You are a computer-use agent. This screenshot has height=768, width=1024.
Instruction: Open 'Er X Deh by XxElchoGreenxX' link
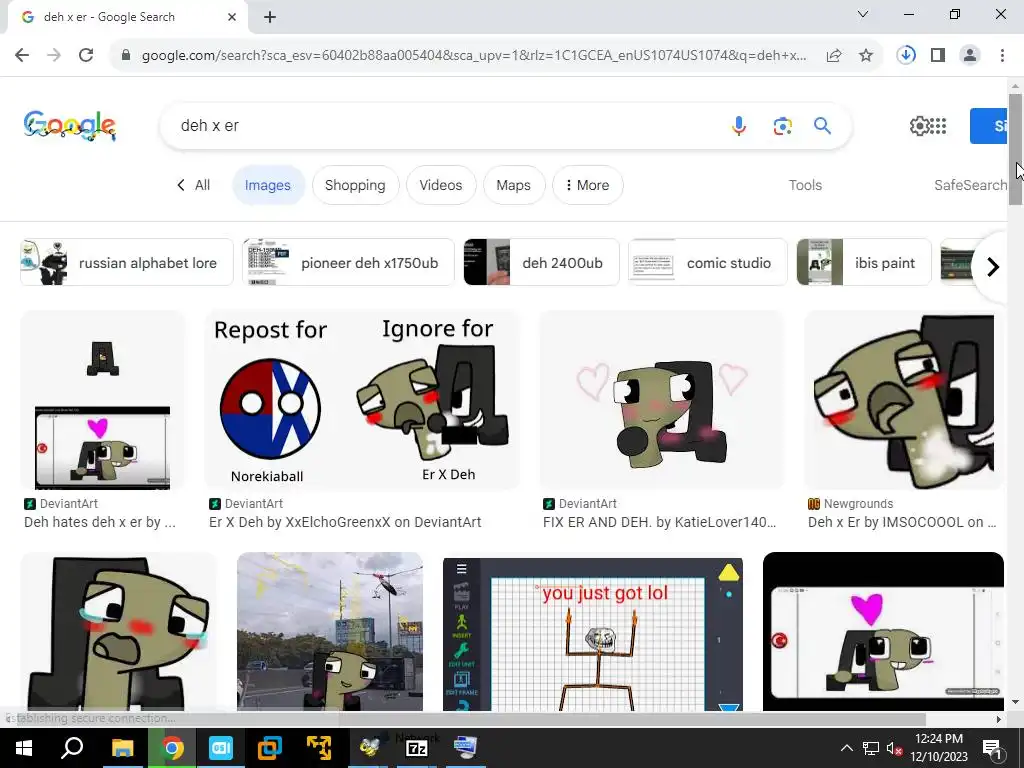[345, 522]
